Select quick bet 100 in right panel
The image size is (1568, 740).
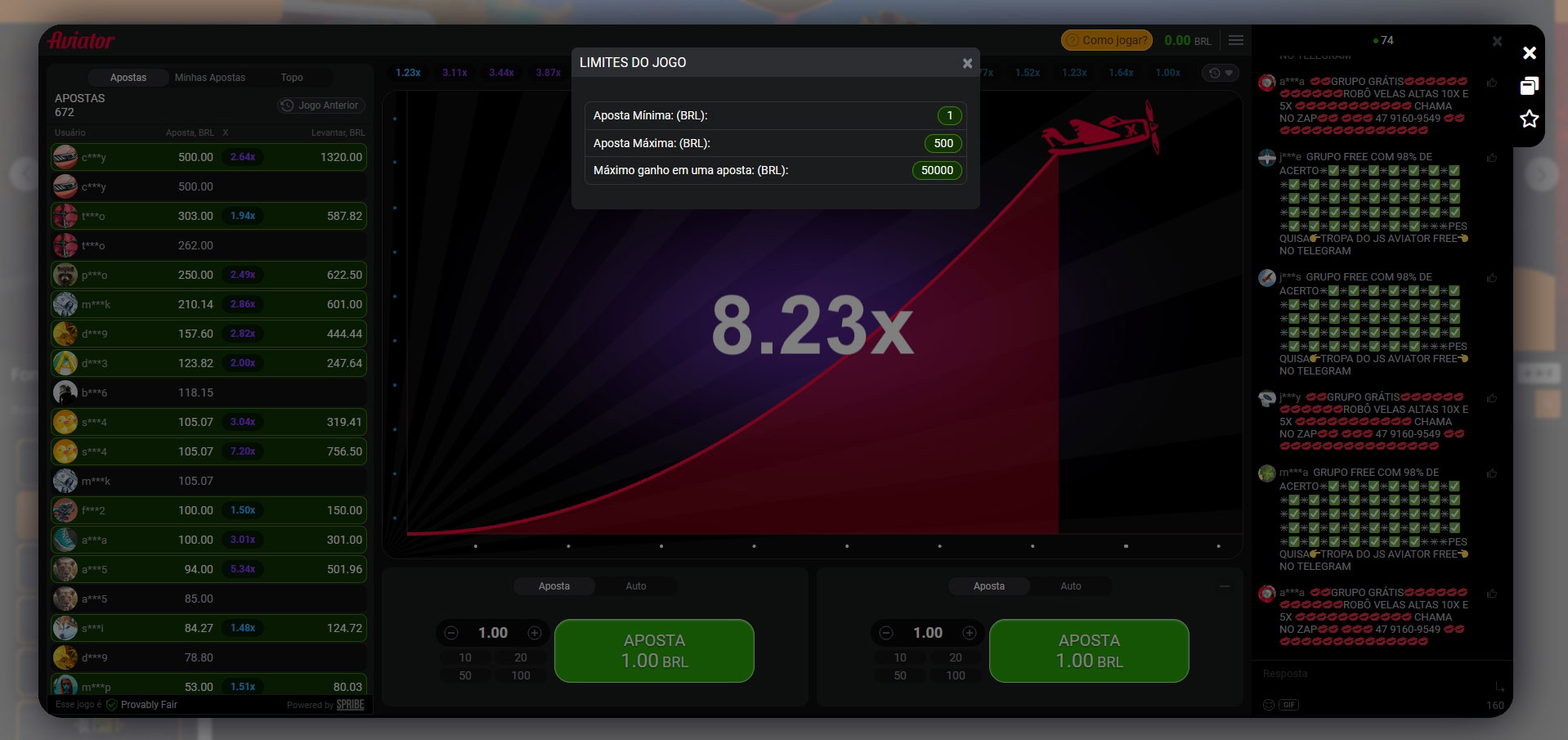click(956, 675)
